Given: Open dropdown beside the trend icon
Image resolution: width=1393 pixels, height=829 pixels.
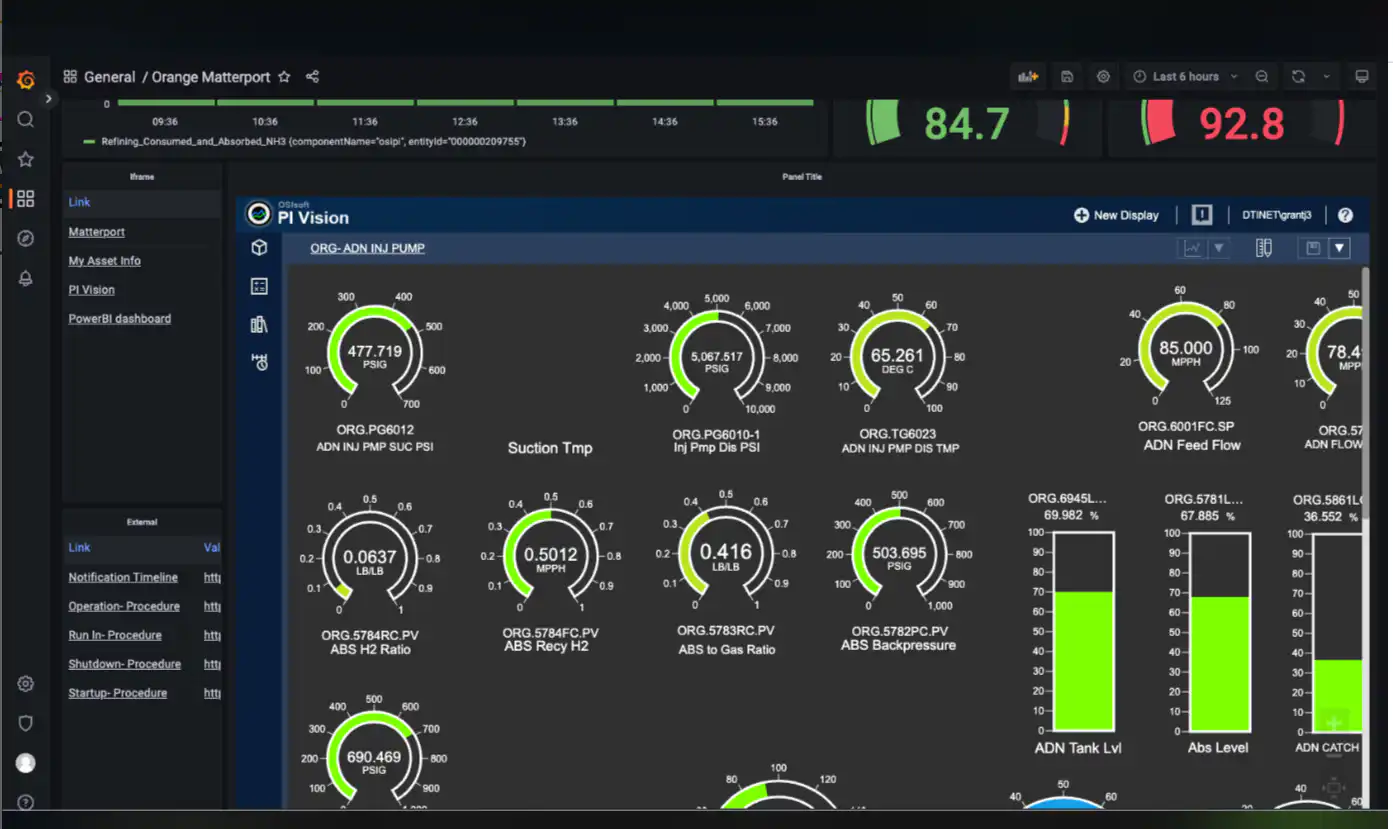Looking at the screenshot, I should [1218, 248].
